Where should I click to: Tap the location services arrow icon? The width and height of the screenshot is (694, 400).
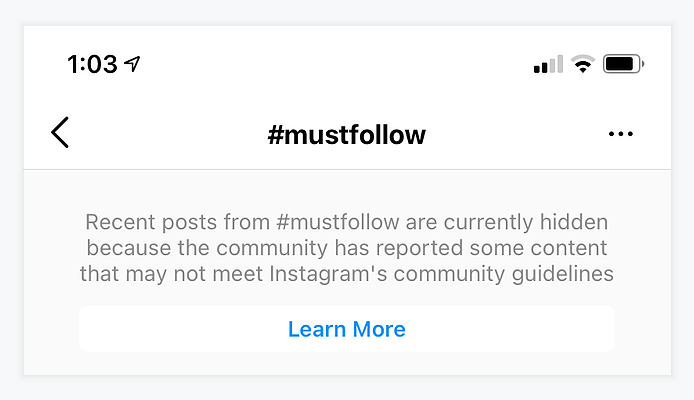pyautogui.click(x=132, y=64)
